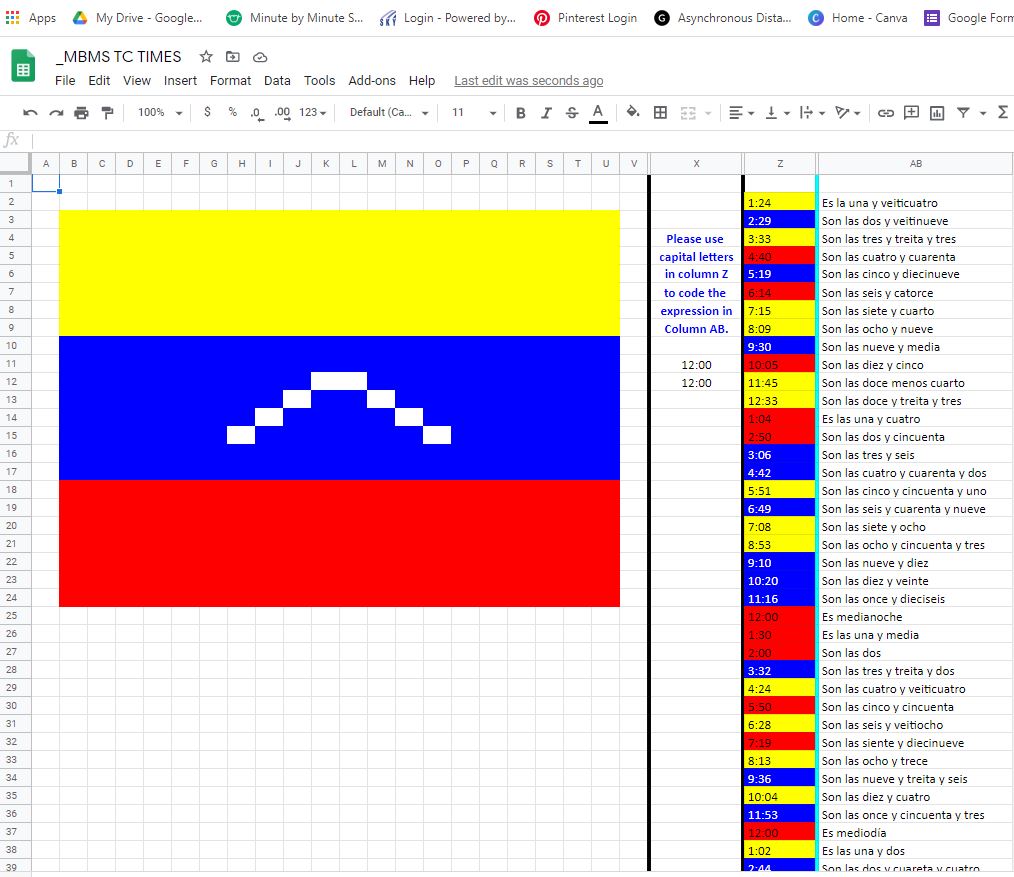Check the cloud save status icon
Viewport: 1014px width, 877px height.
260,58
